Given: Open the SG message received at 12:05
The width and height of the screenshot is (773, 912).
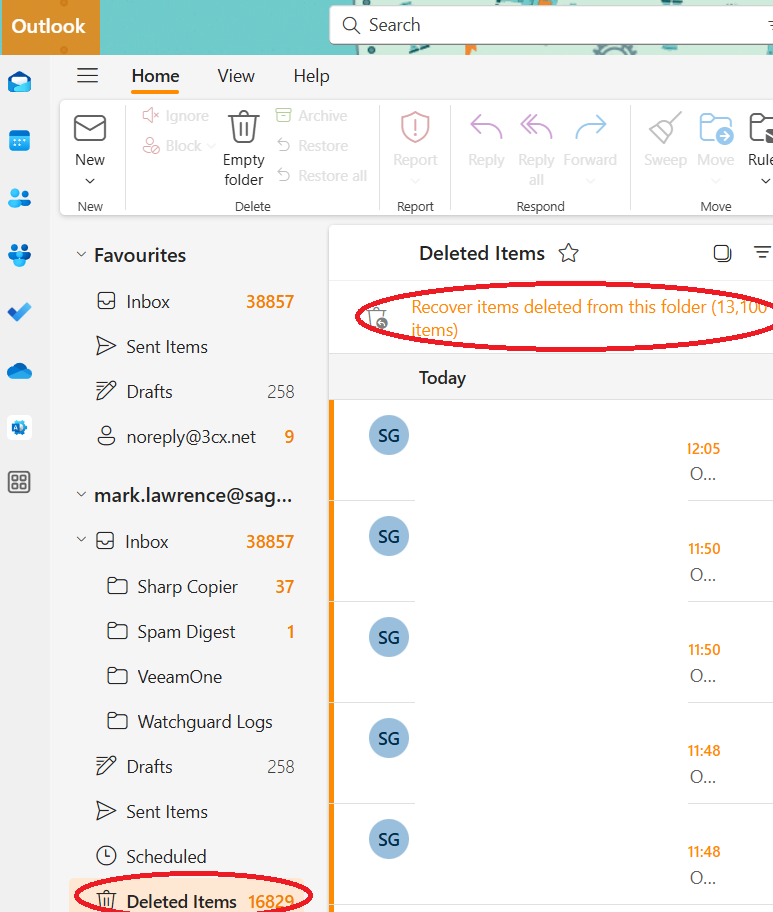Looking at the screenshot, I should click(x=551, y=450).
